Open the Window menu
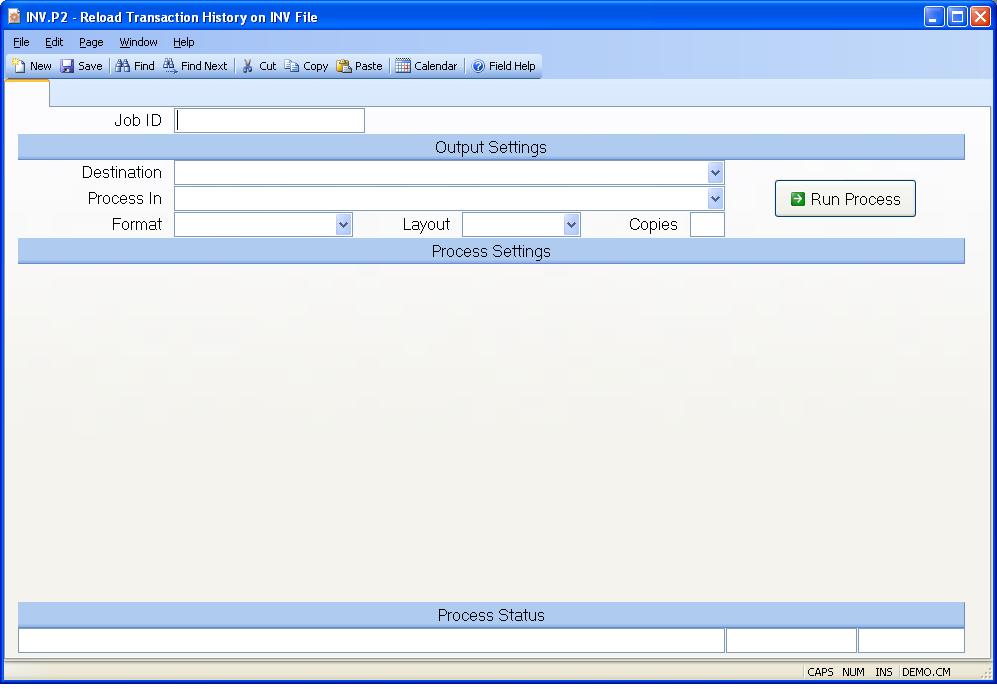 click(x=138, y=42)
